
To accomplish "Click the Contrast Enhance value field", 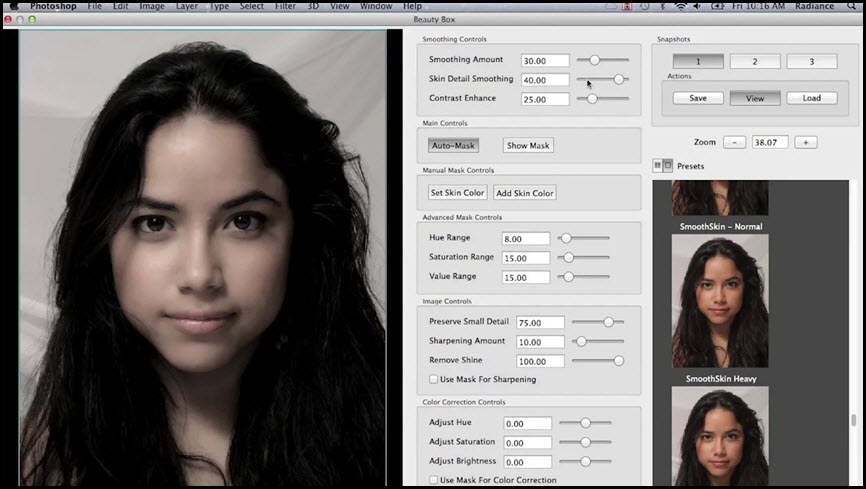I will [x=545, y=99].
